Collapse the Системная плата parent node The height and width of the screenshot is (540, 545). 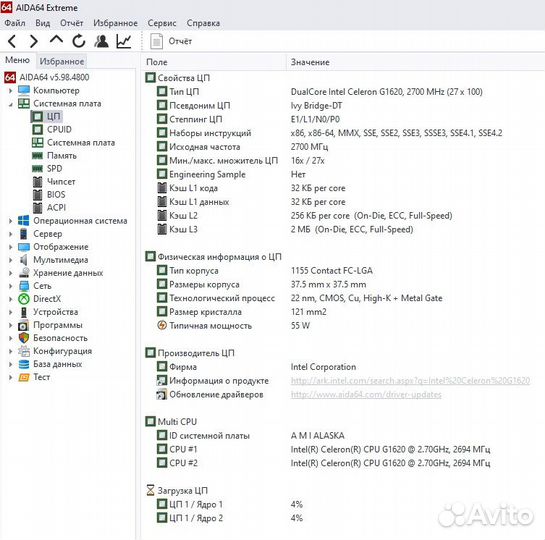[x=10, y=104]
